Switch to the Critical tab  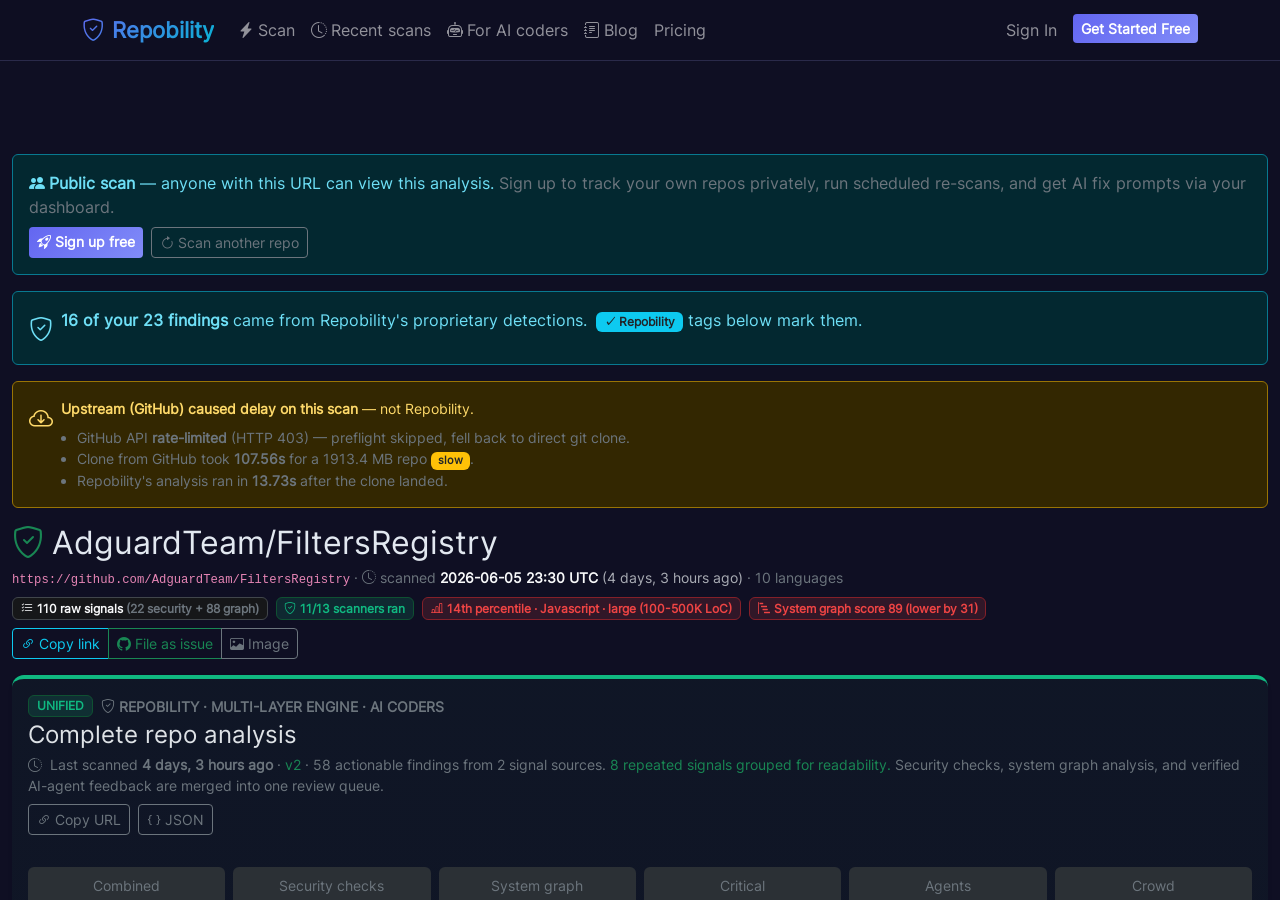tap(742, 885)
